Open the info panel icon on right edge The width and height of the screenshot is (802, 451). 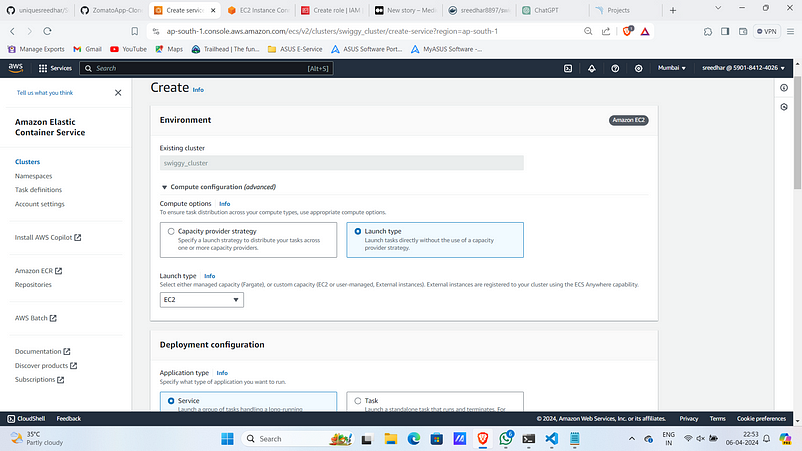(784, 88)
